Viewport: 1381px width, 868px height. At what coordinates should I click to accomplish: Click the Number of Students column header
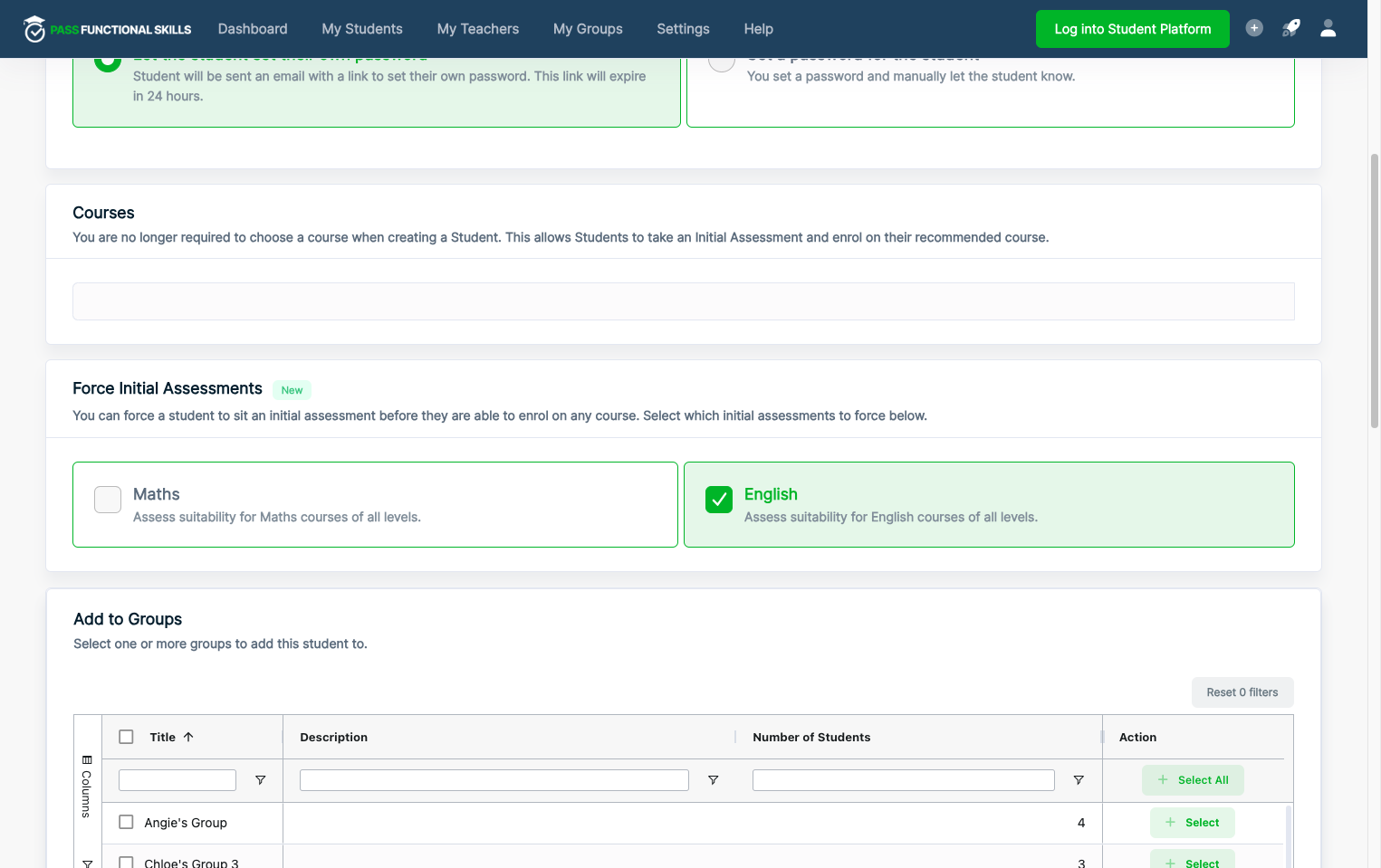[811, 737]
